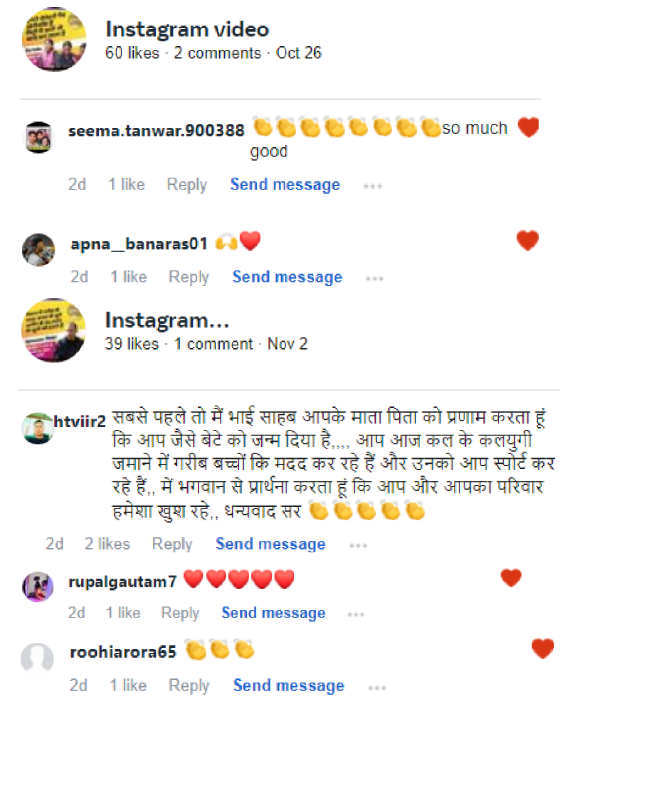Open the Nov 2 Instagram post thumbnail
652x808 pixels.
click(x=54, y=330)
